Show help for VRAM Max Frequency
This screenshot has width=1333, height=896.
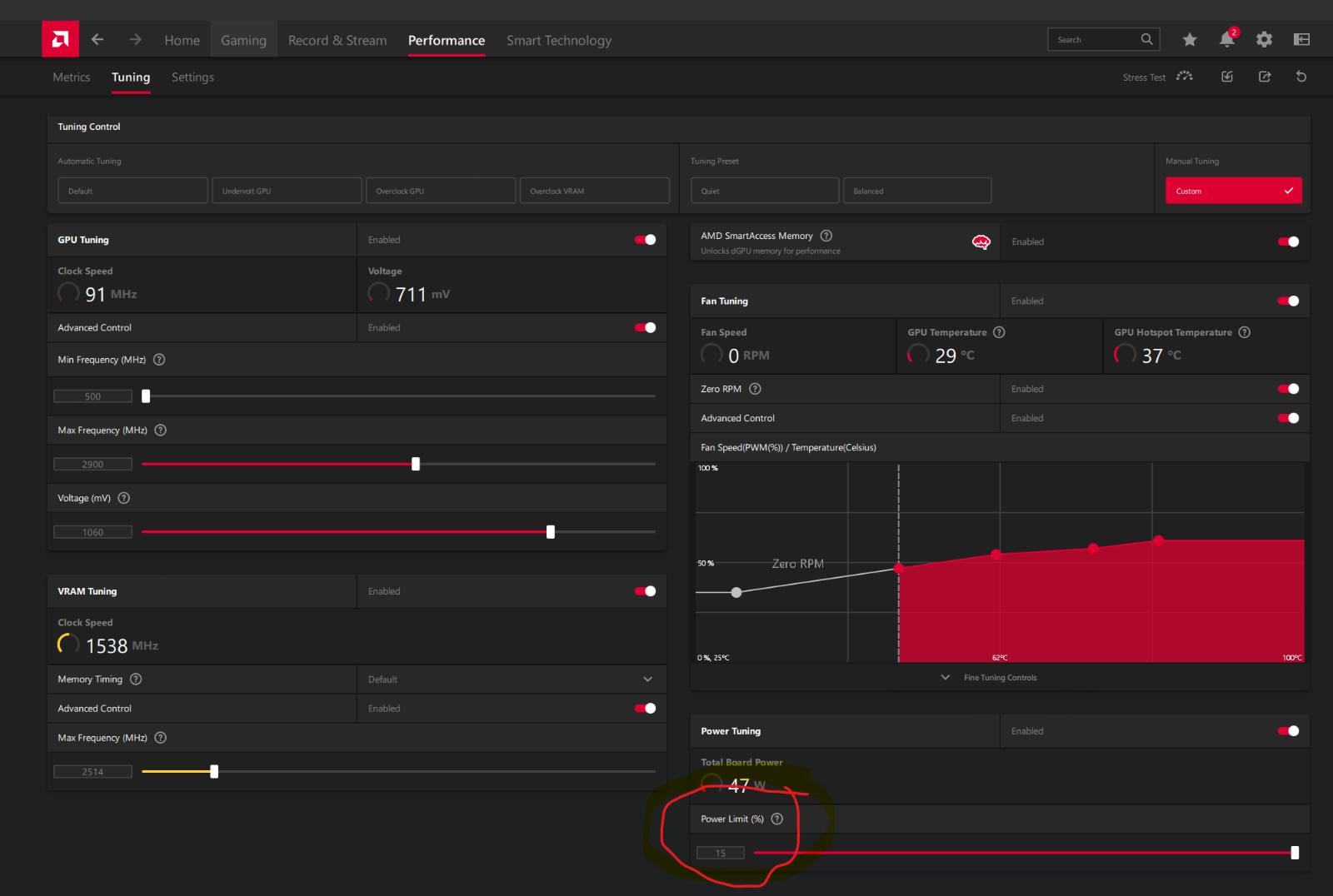click(x=161, y=738)
